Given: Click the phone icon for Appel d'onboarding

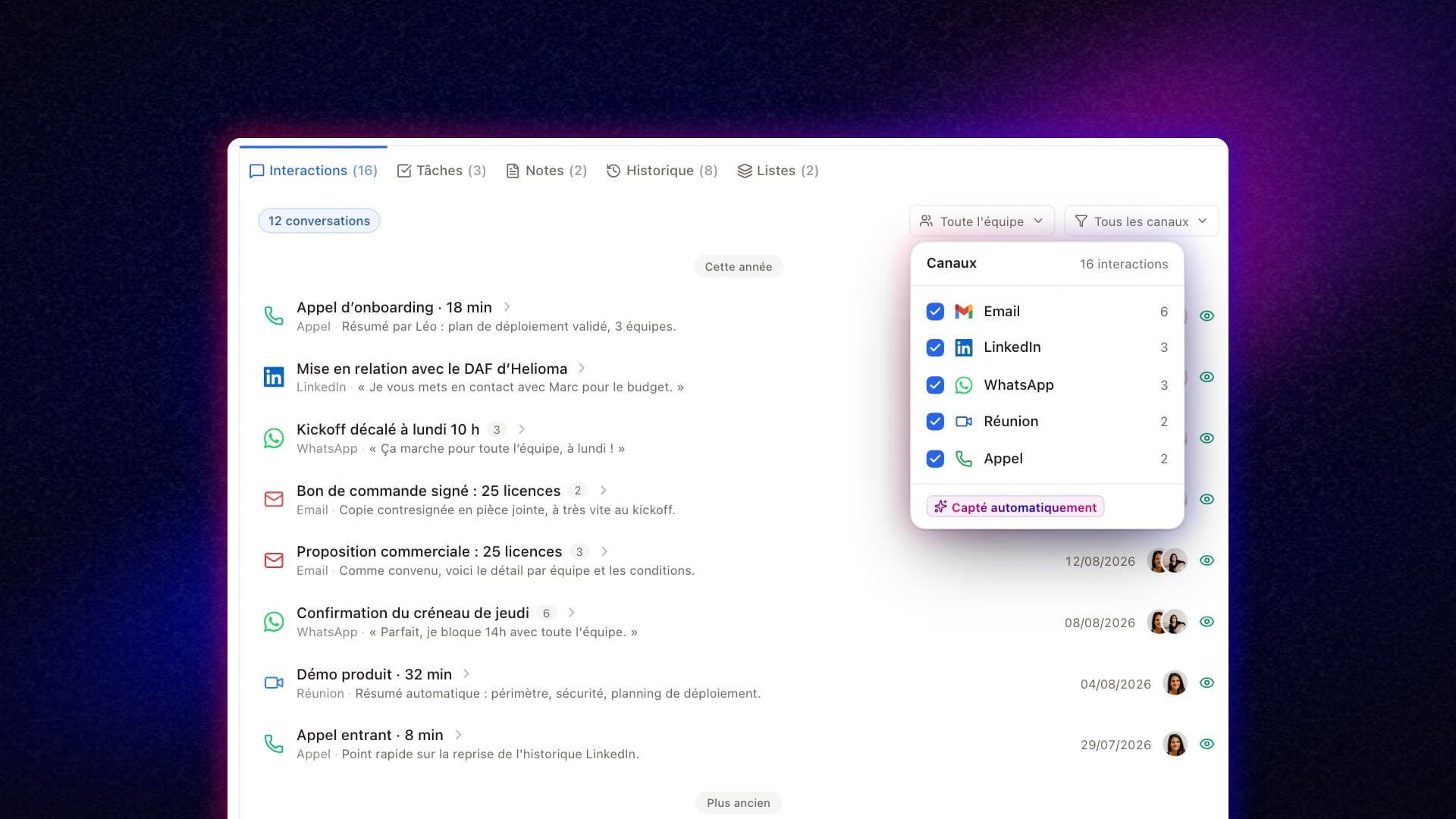Looking at the screenshot, I should (x=274, y=315).
